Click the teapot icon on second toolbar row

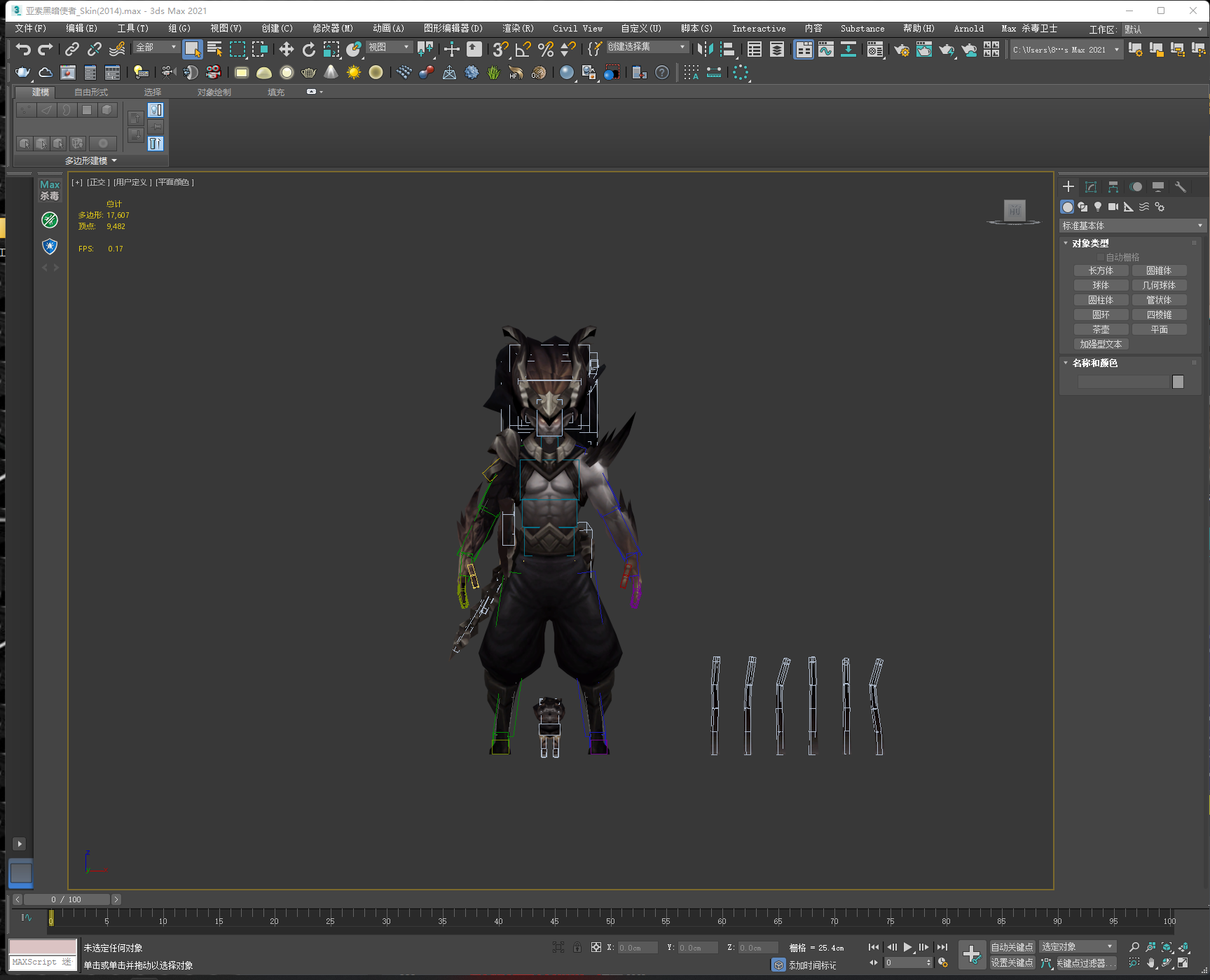tap(23, 72)
